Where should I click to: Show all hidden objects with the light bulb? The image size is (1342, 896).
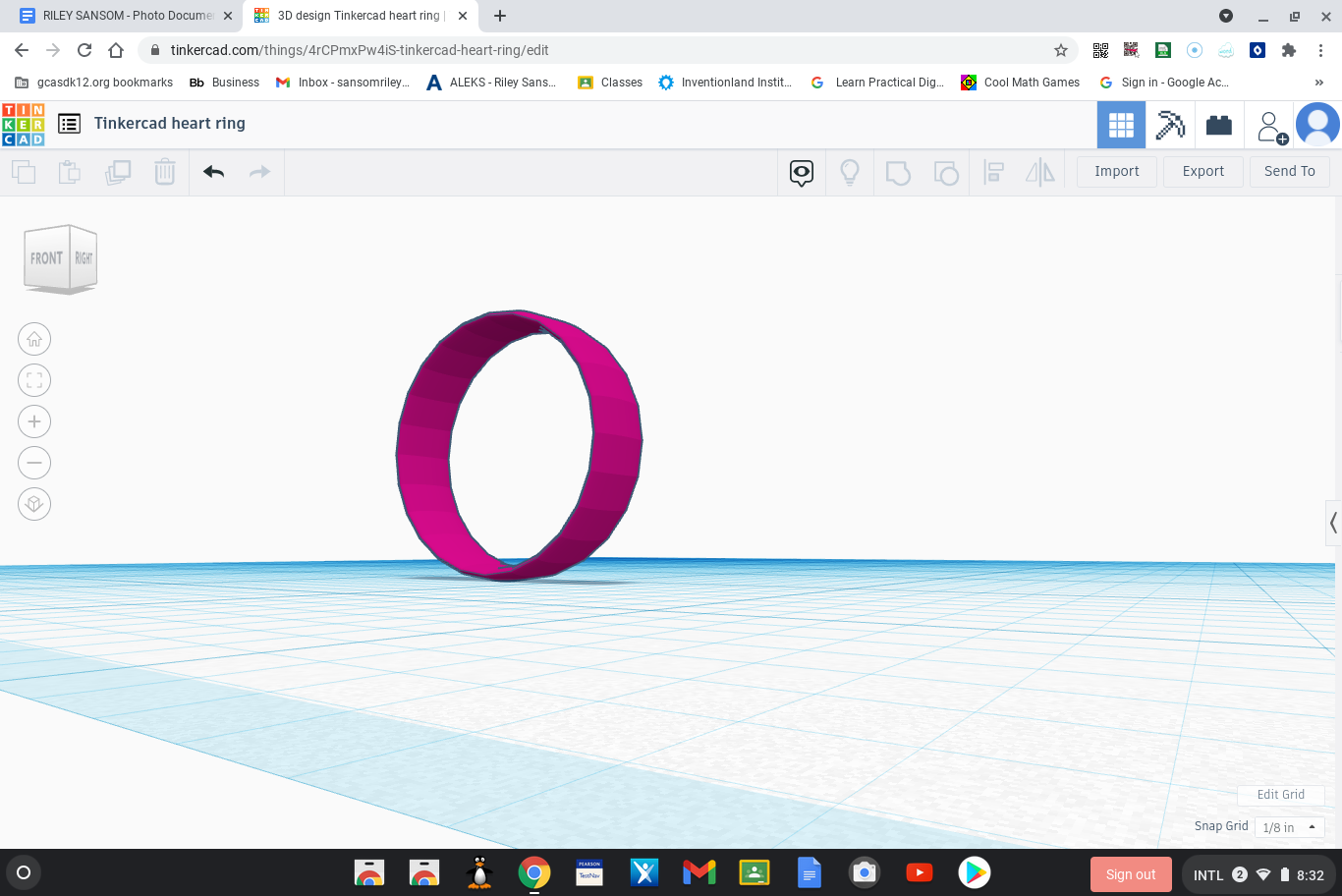click(849, 172)
